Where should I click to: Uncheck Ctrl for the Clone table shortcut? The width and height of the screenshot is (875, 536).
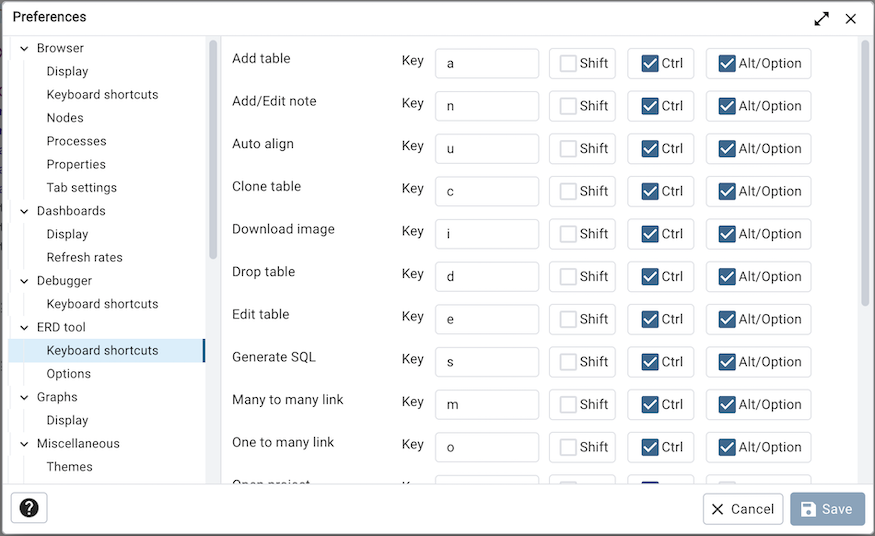pos(650,191)
